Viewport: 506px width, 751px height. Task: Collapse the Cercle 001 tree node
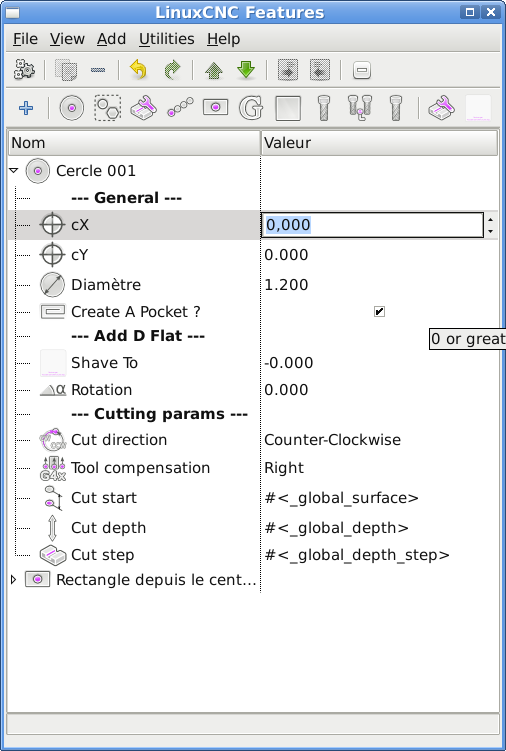coord(14,171)
